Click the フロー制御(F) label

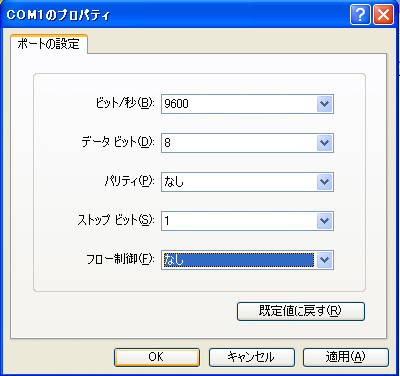(121, 259)
